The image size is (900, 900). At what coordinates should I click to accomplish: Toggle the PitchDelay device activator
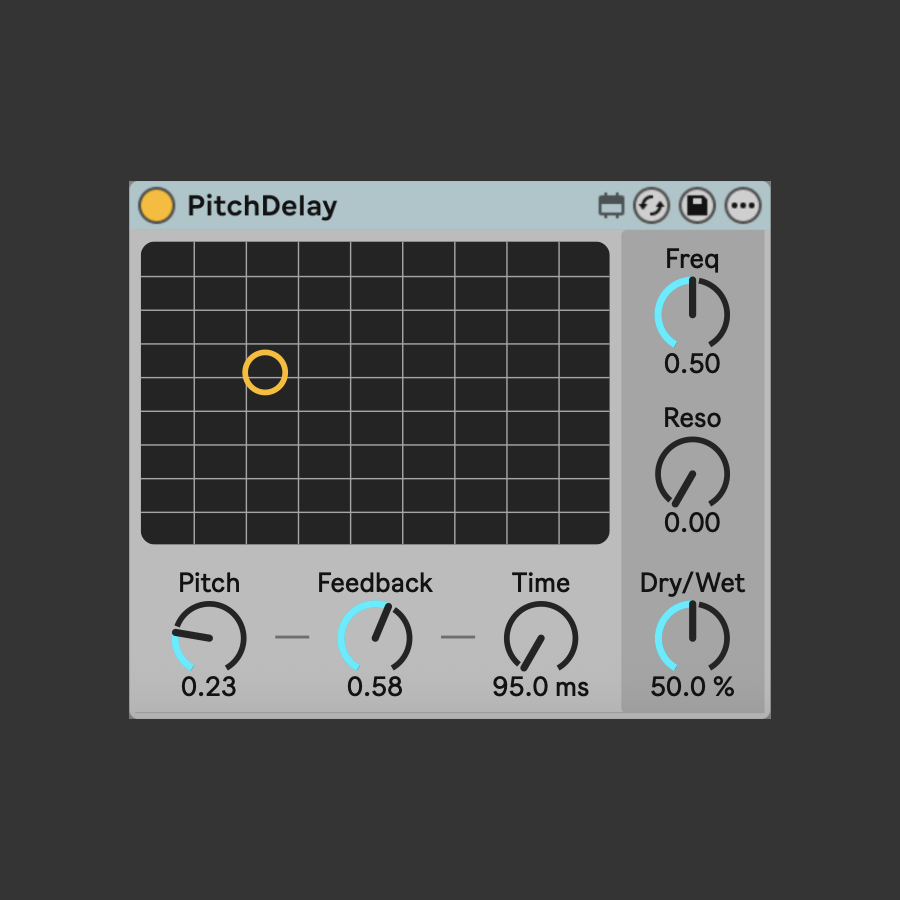pos(157,205)
